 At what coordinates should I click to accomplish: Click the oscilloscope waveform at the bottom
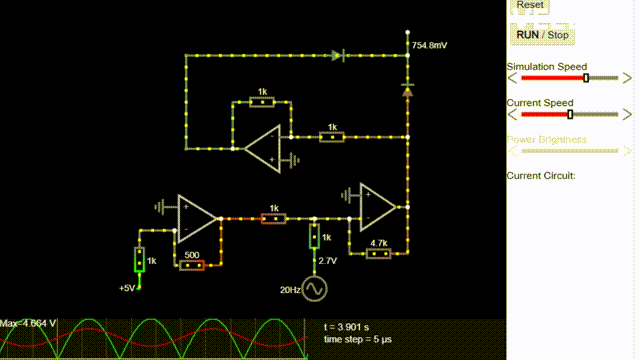click(154, 339)
